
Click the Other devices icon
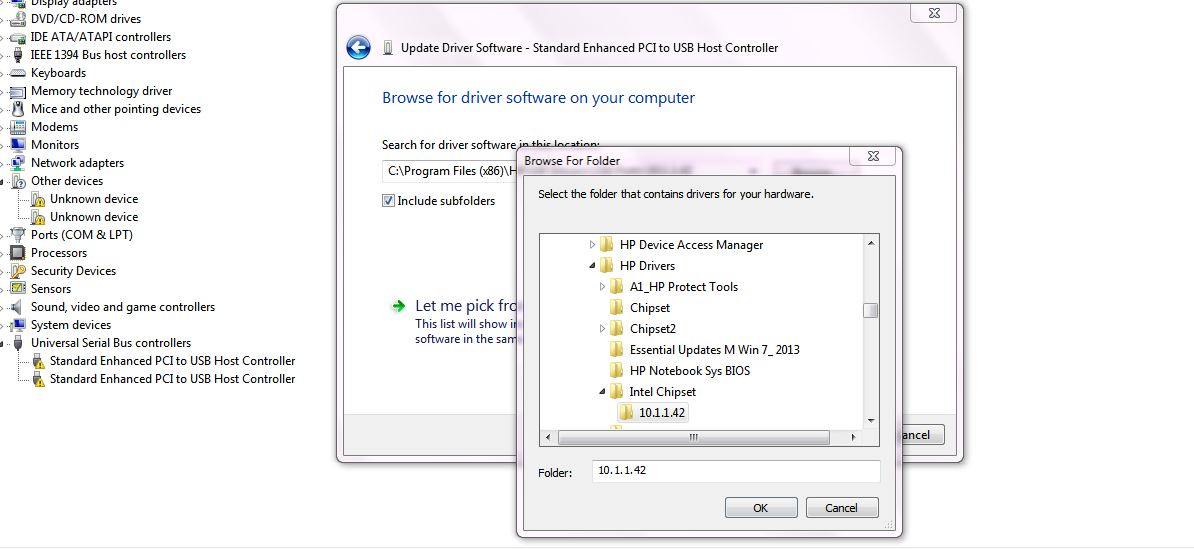point(18,181)
